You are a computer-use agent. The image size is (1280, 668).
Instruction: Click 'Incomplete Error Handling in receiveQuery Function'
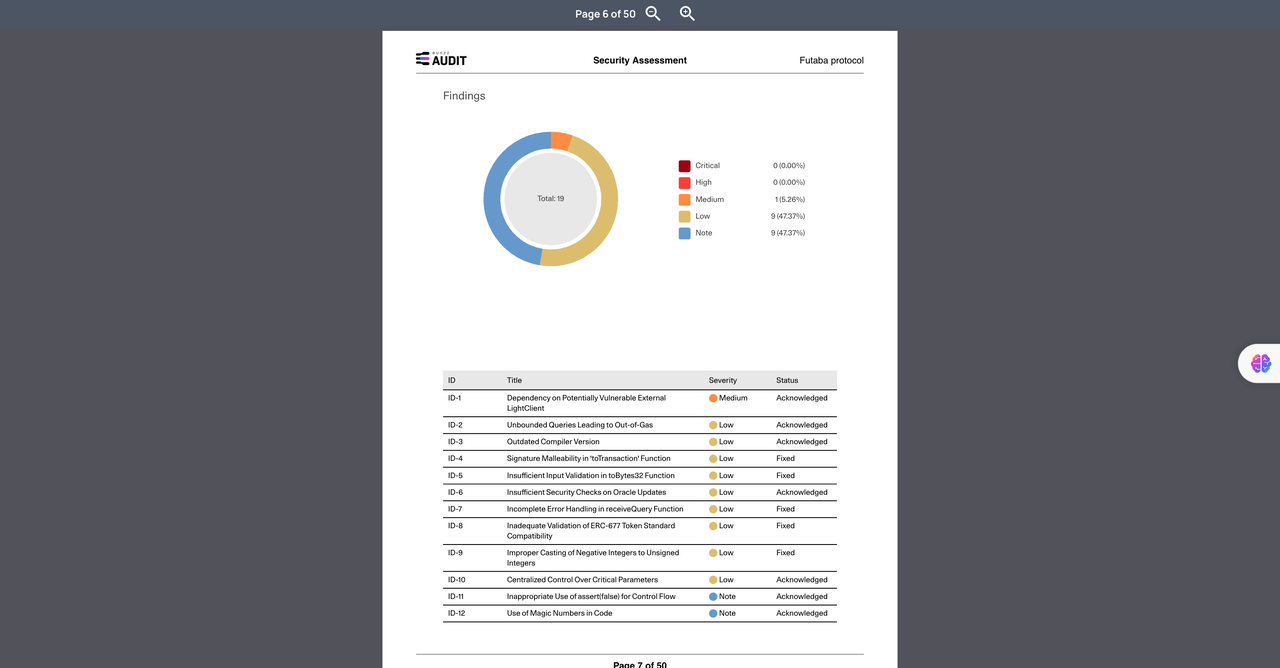(x=595, y=509)
